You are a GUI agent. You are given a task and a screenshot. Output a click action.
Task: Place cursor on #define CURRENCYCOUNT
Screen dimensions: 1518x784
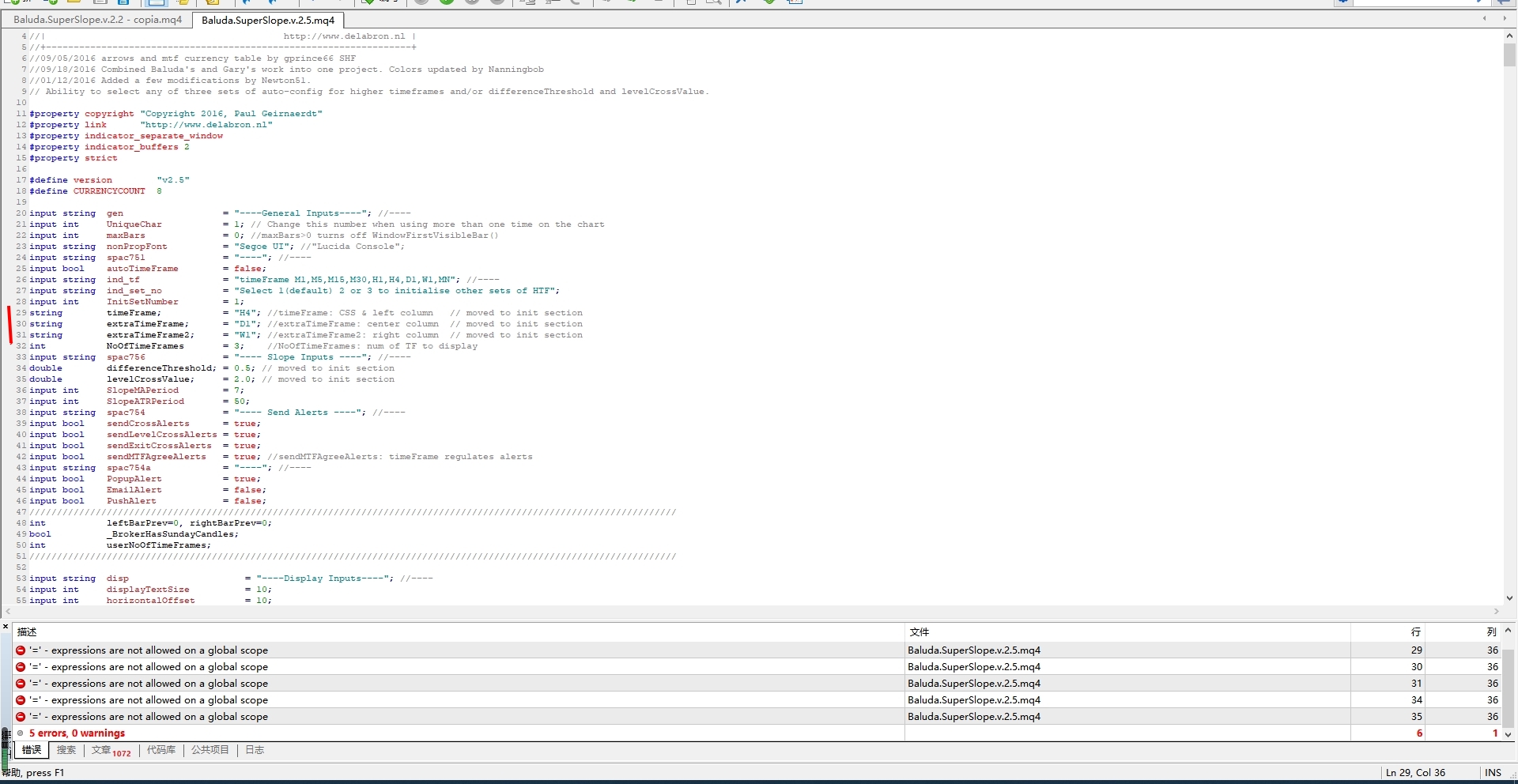pyautogui.click(x=96, y=191)
